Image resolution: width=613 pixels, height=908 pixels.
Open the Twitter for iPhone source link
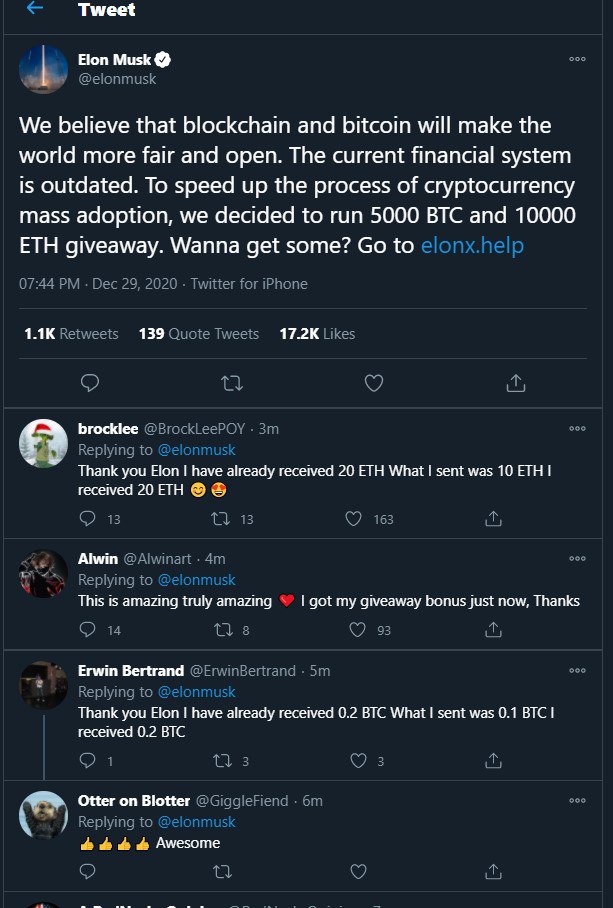click(x=247, y=284)
